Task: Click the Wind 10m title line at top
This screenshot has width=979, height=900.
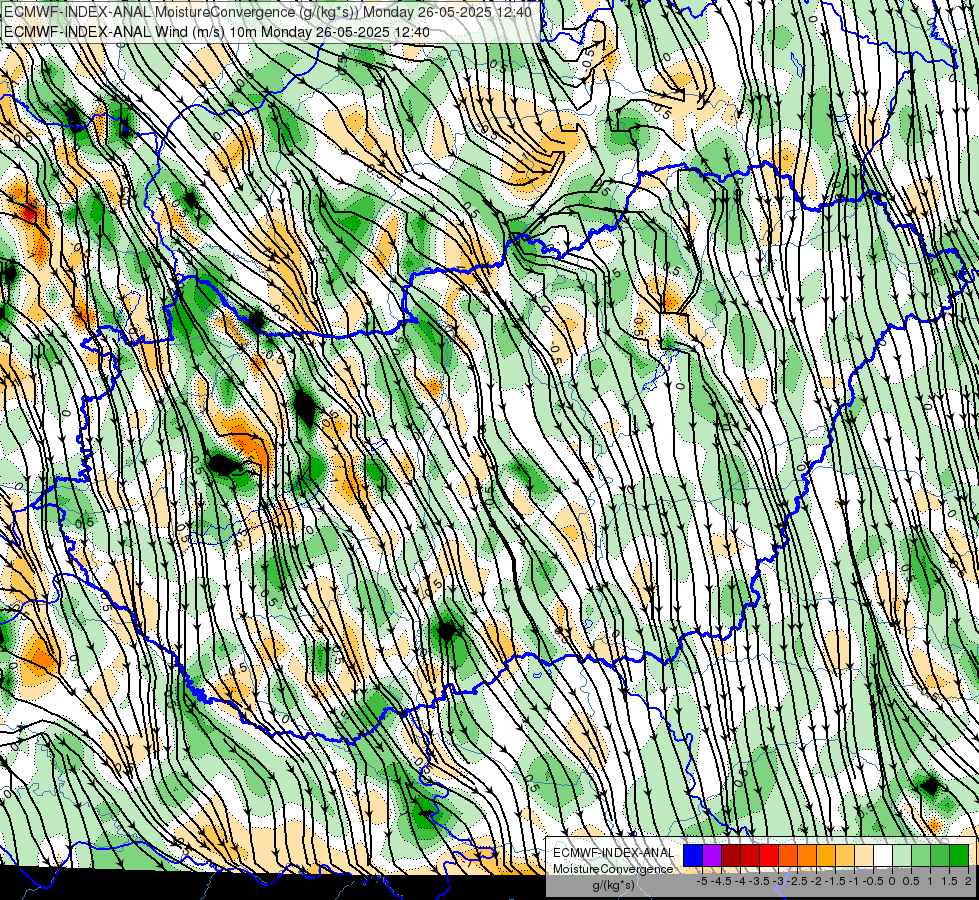Action: pos(217,32)
